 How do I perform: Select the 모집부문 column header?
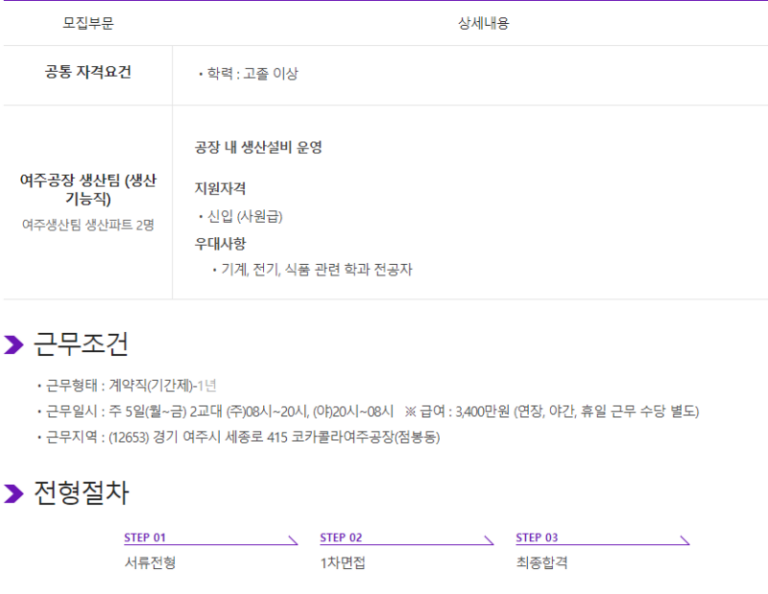click(x=88, y=23)
